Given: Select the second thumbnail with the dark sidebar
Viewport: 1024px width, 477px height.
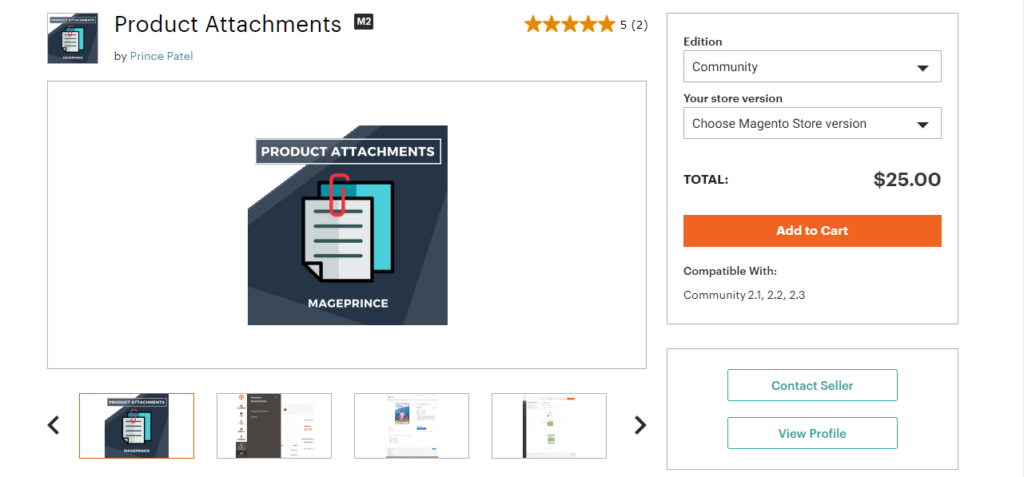Looking at the screenshot, I should coord(274,426).
